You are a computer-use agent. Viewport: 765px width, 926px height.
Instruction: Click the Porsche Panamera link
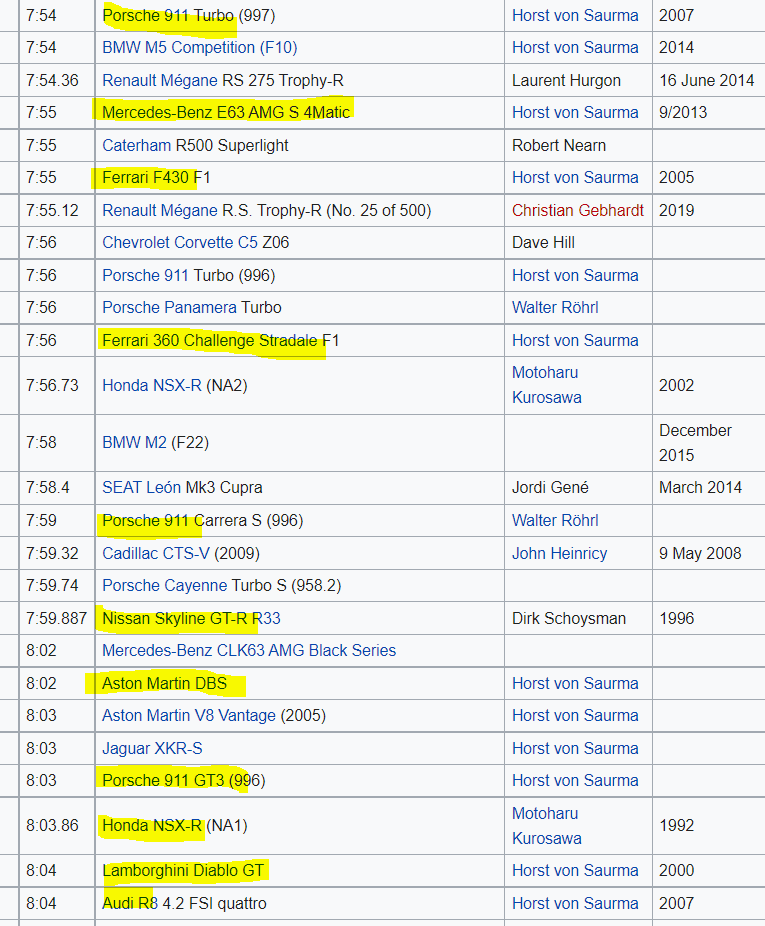tap(170, 308)
